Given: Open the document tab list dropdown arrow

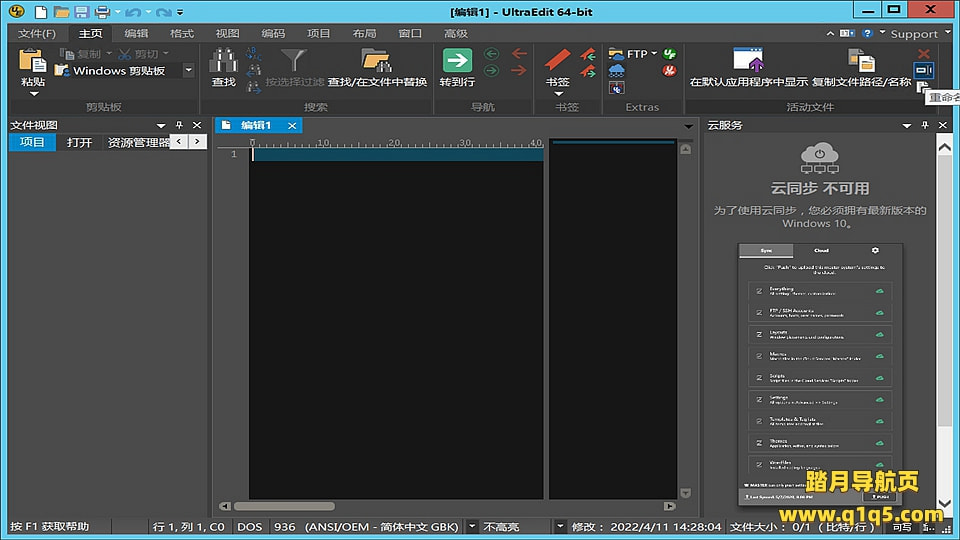Looking at the screenshot, I should 688,126.
